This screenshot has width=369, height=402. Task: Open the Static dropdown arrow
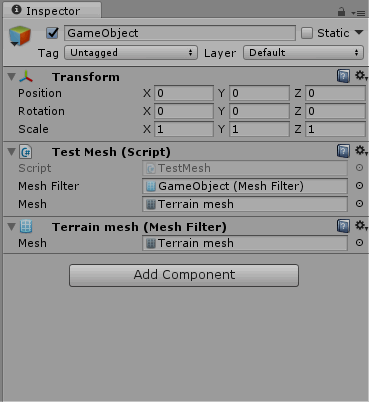pyautogui.click(x=359, y=32)
